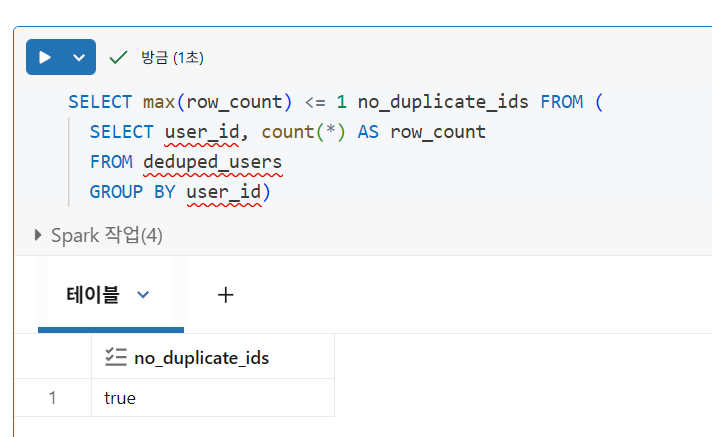This screenshot has width=712, height=437.
Task: Run the cell with the play button
Action: click(x=45, y=57)
